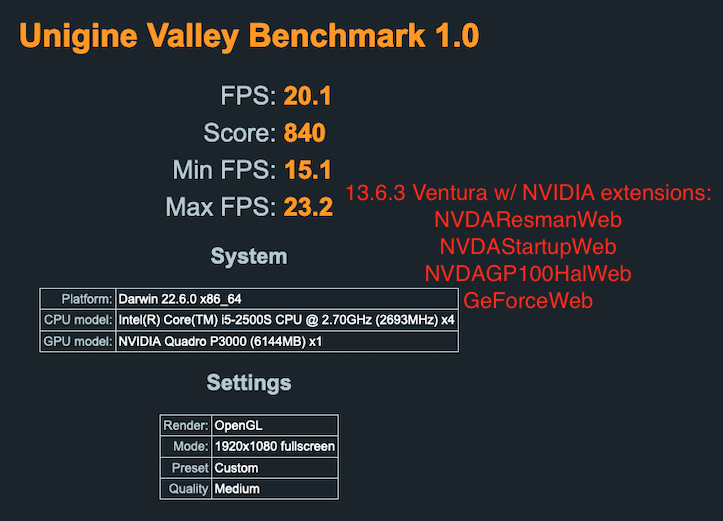Click the red 13.6.3 Ventura annotation line
723x521 pixels.
point(528,192)
